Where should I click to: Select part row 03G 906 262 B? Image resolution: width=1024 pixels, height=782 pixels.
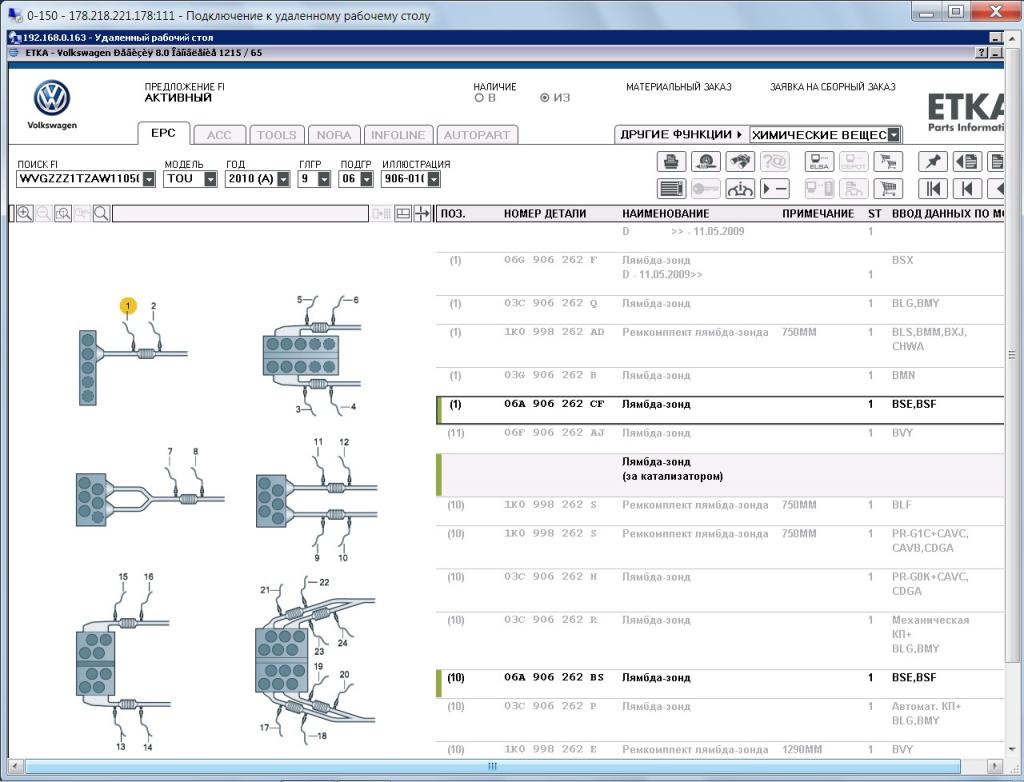(720, 381)
